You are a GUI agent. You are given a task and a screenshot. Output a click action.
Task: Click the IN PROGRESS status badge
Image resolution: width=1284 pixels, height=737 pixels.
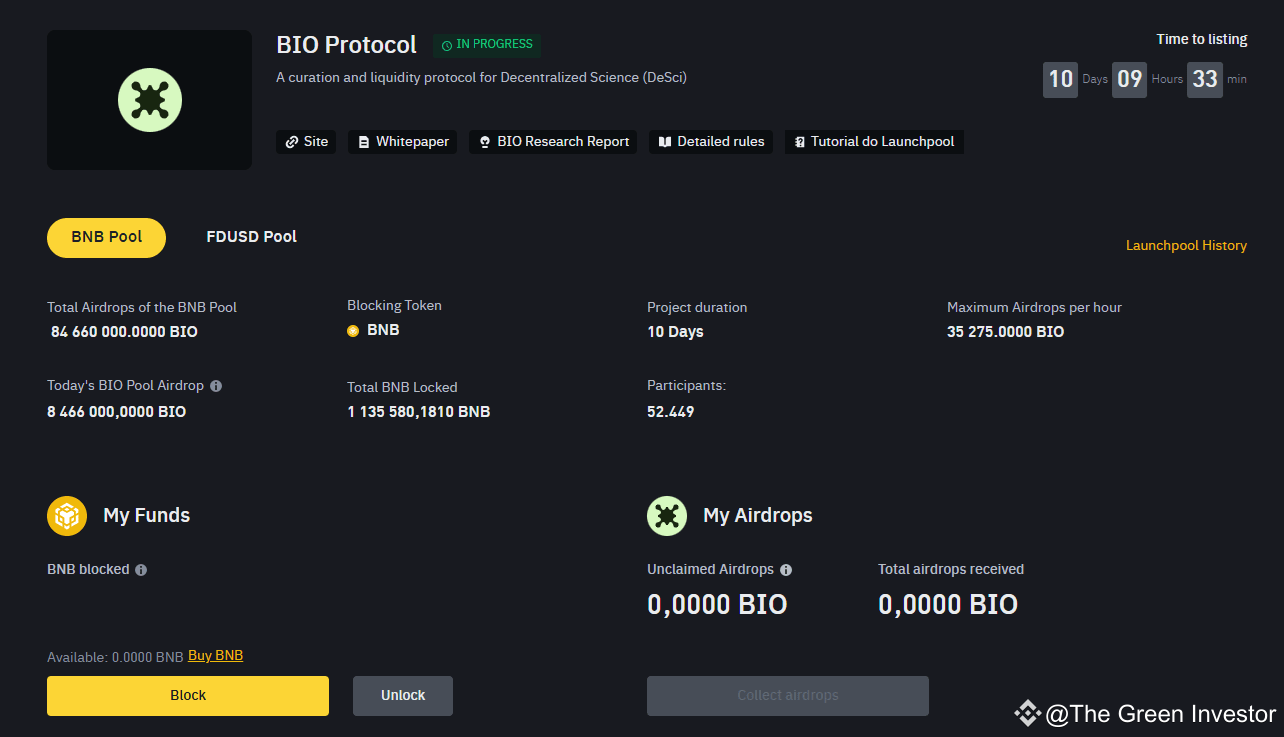click(x=487, y=44)
